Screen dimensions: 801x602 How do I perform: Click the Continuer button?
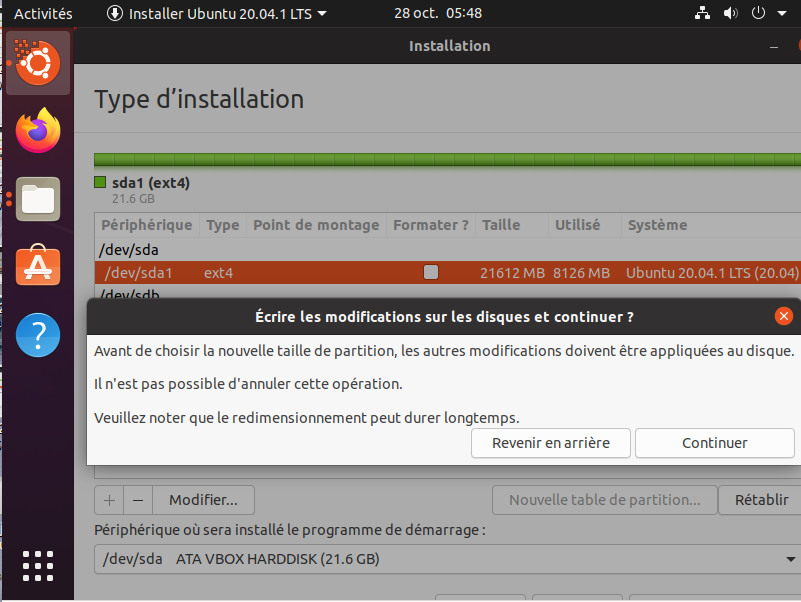click(x=715, y=443)
